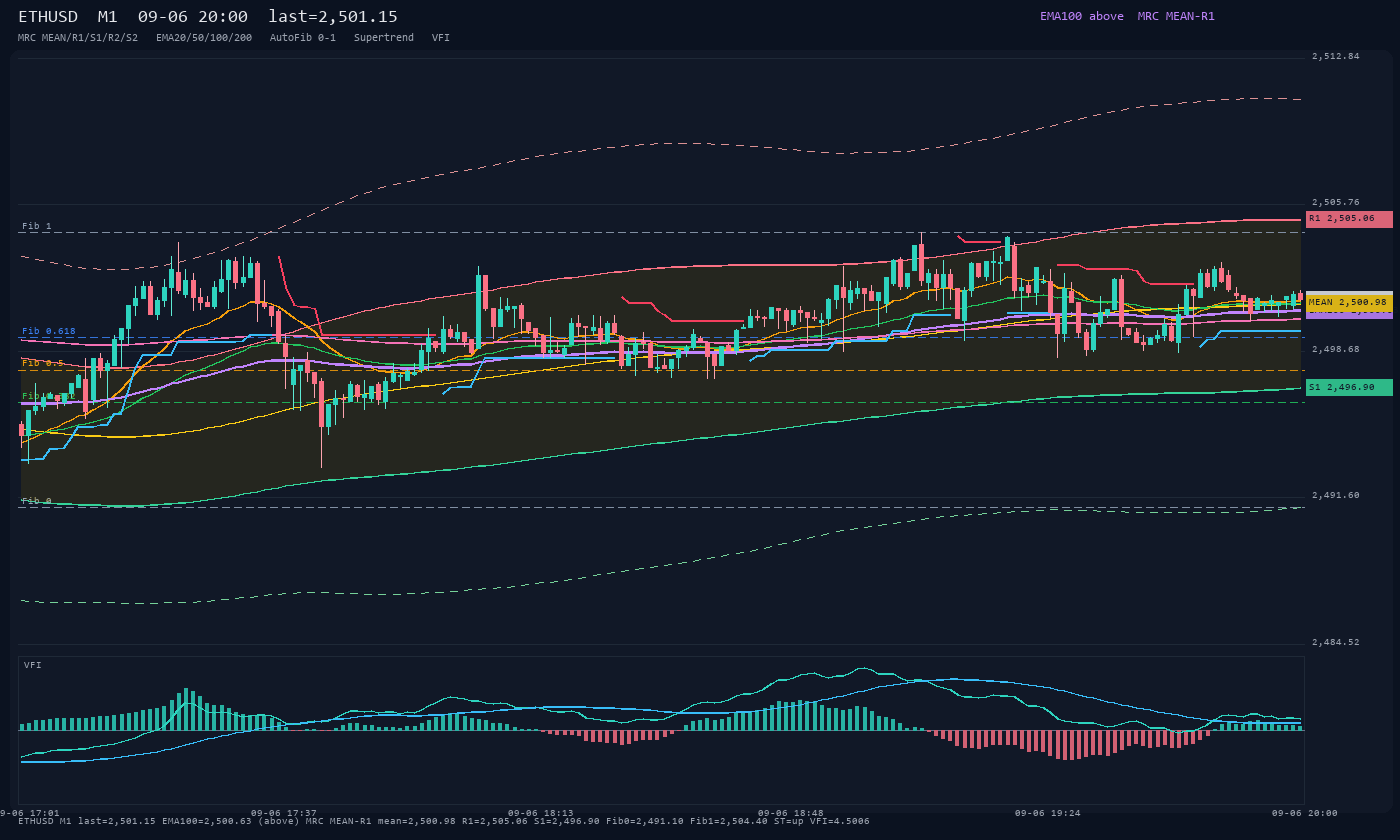
Task: Click the '09-06 17:37' time axis label
Action: pyautogui.click(x=284, y=813)
